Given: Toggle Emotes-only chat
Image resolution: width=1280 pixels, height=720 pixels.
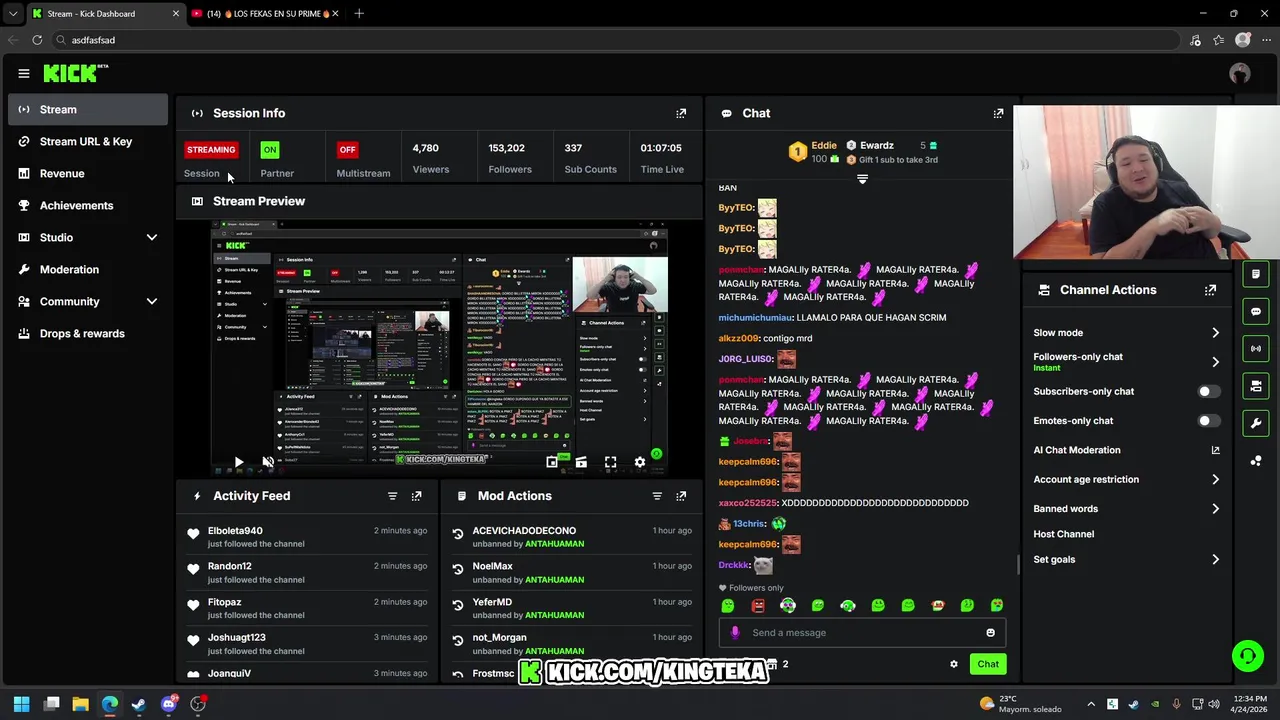Looking at the screenshot, I should click(1208, 421).
